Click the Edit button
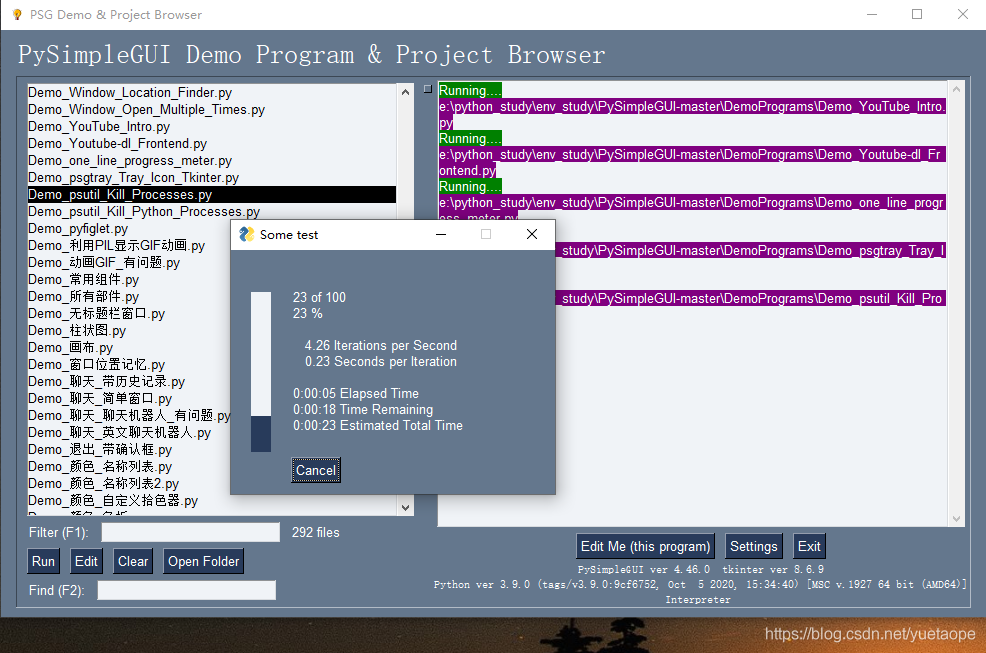Viewport: 986px width, 653px height. pos(86,561)
